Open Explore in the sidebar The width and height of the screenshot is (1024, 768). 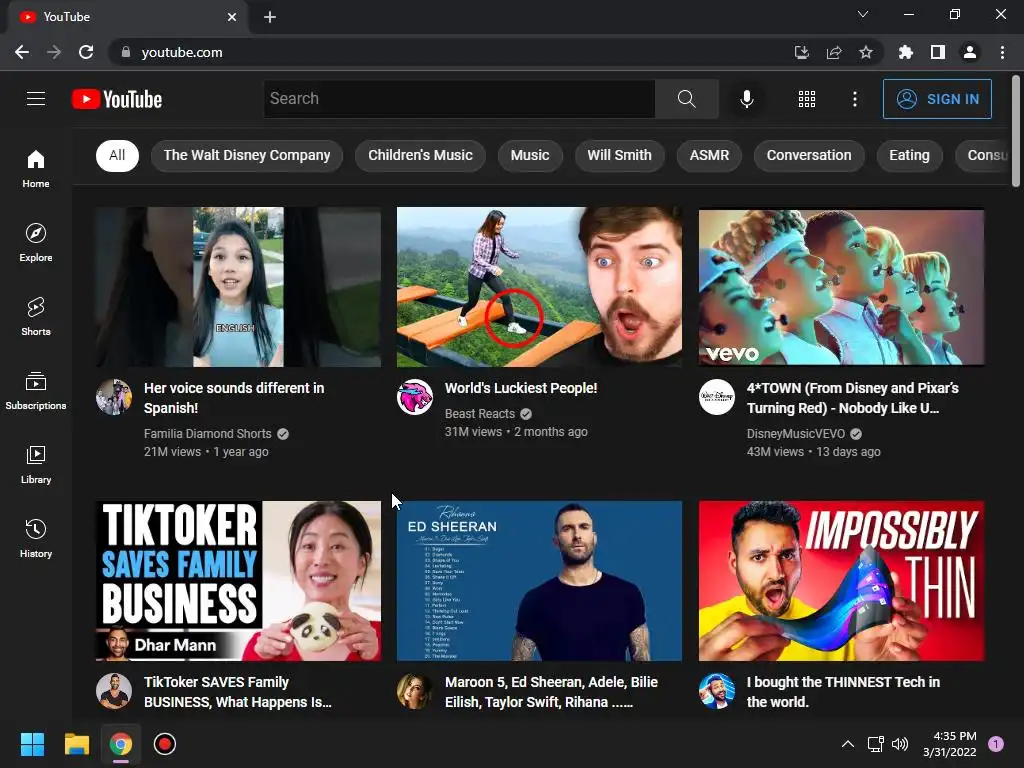click(36, 242)
